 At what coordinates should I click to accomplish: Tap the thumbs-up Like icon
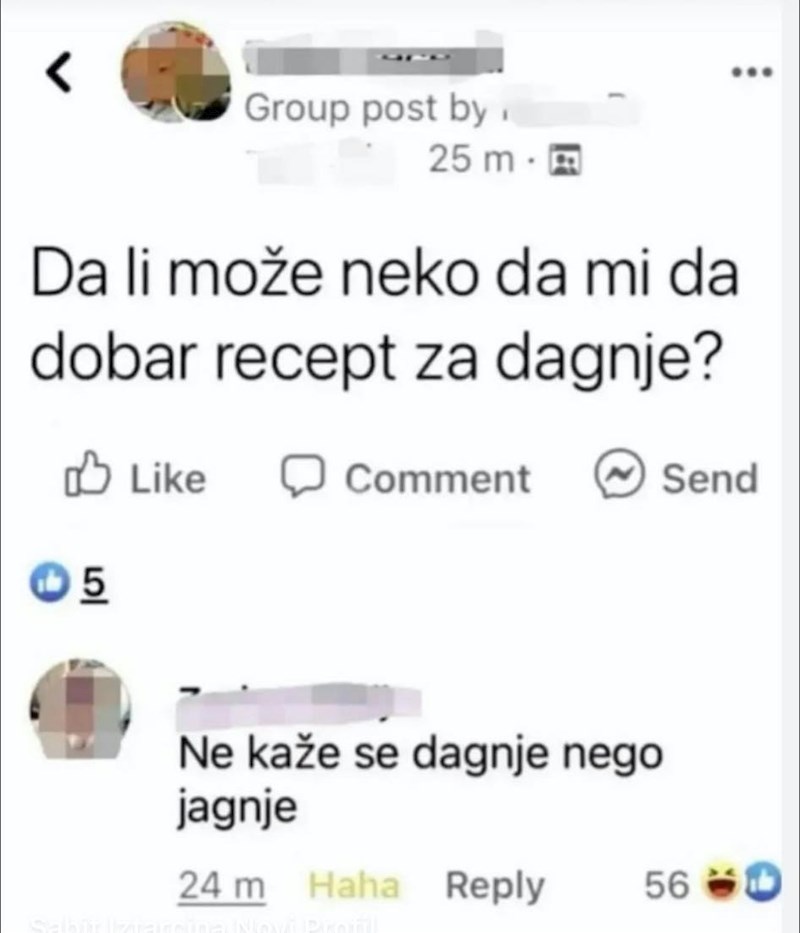click(88, 474)
